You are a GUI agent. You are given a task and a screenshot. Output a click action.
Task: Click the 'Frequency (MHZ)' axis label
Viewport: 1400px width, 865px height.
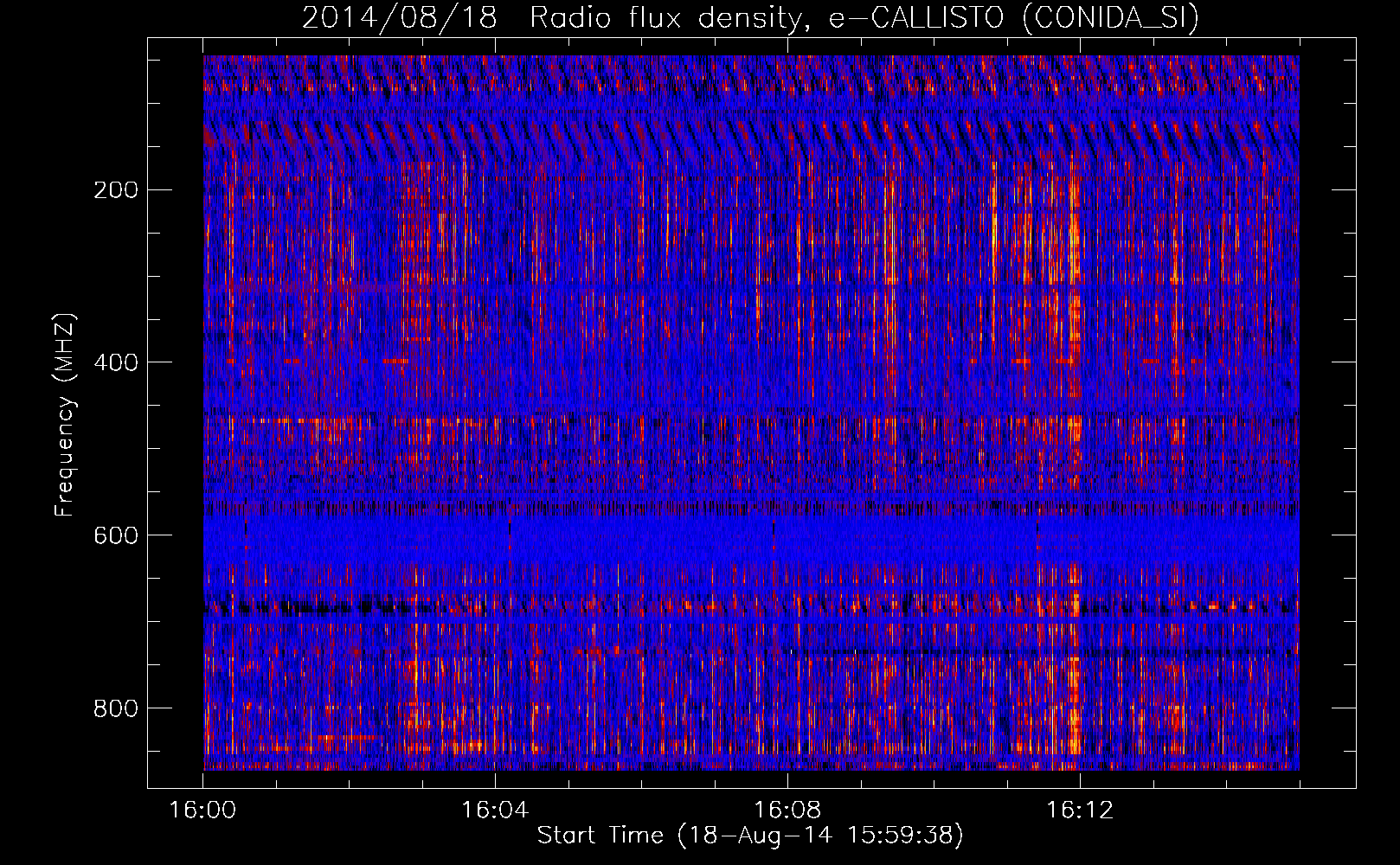point(65,414)
